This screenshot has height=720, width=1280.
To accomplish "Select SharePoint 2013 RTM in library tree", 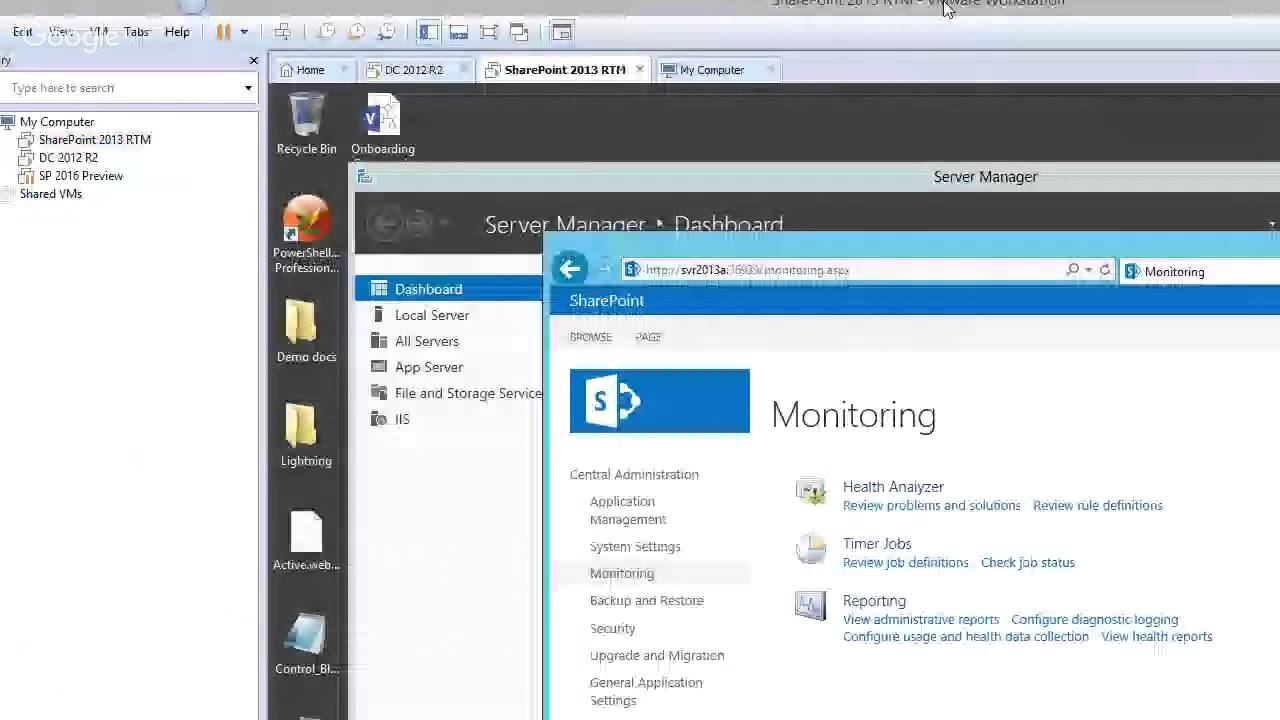I will pyautogui.click(x=94, y=140).
